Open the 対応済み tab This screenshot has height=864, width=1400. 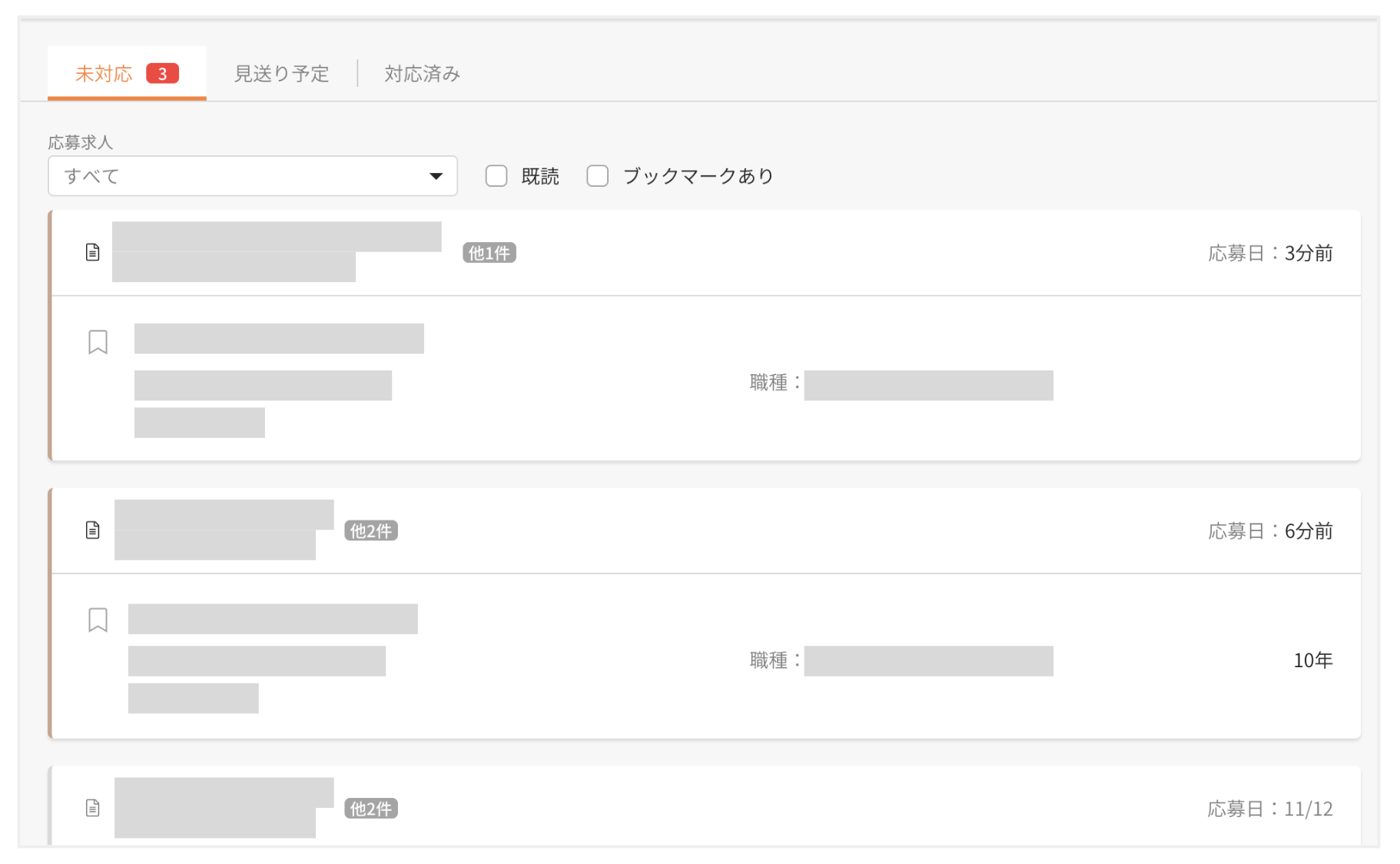pyautogui.click(x=422, y=74)
